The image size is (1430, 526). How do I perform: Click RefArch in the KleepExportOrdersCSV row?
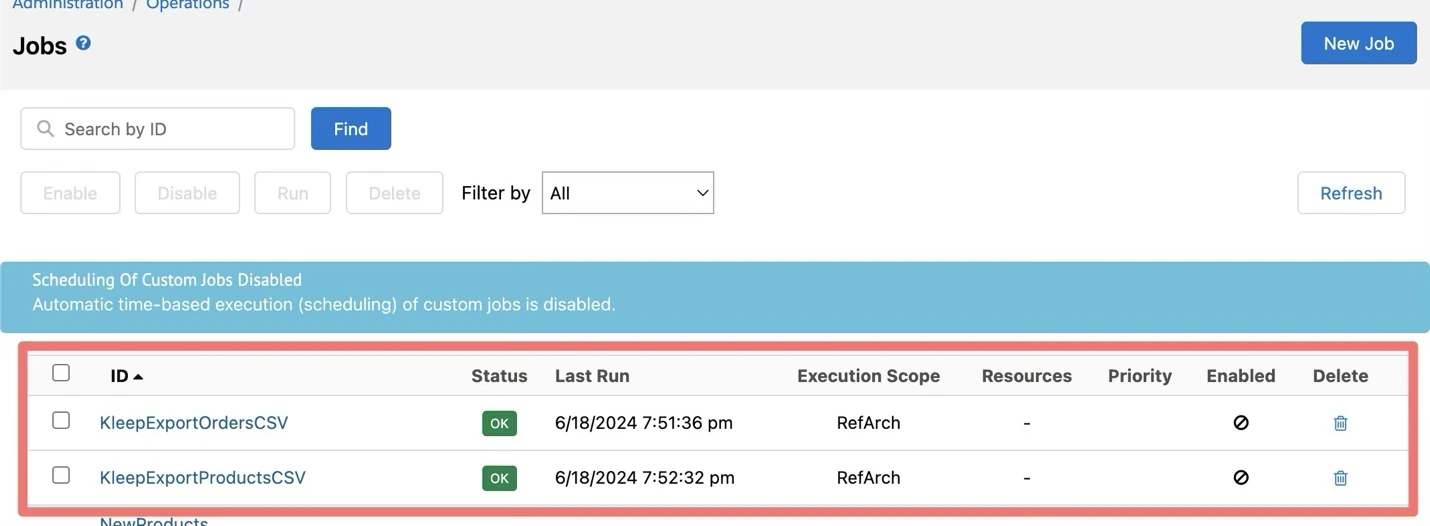tap(868, 423)
